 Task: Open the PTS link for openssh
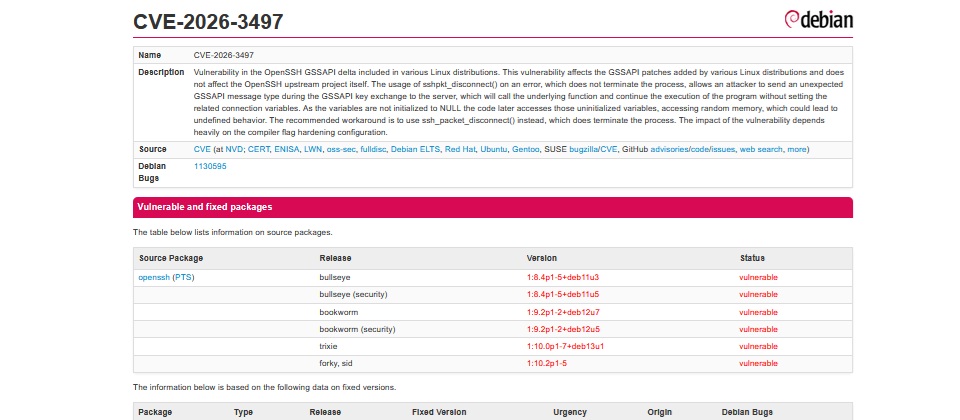(184, 278)
